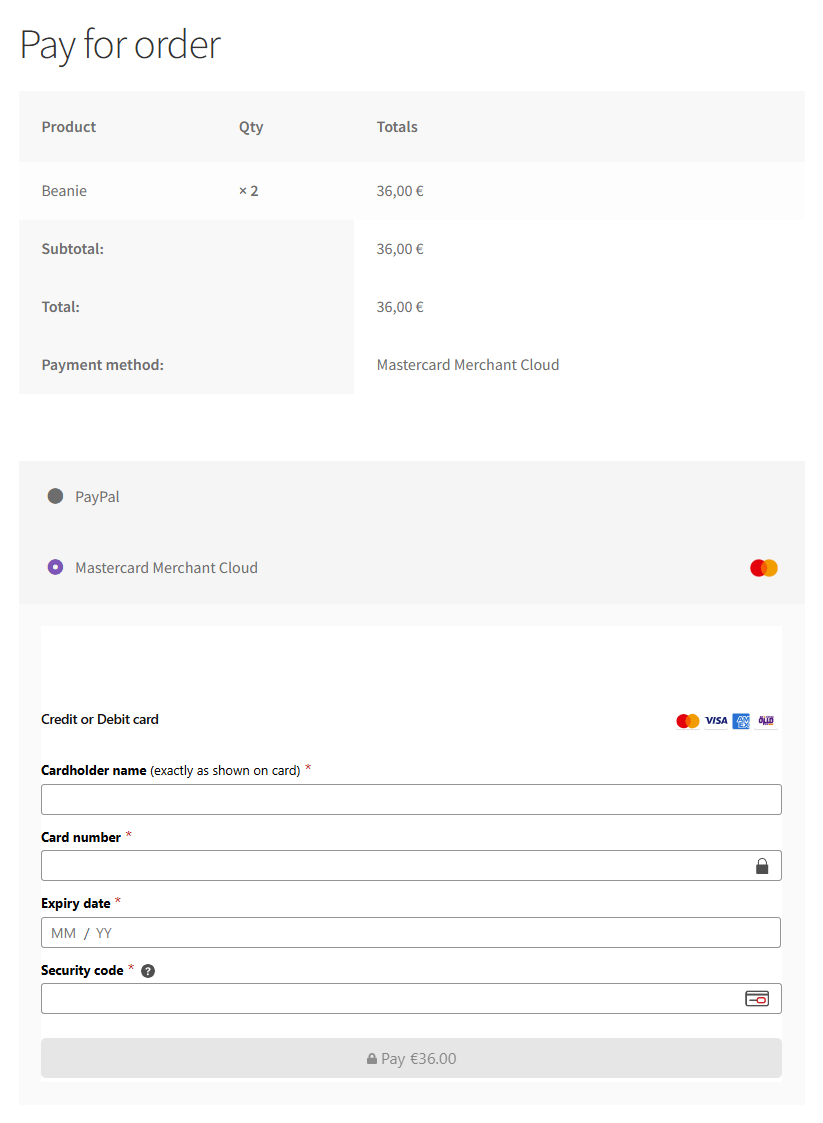823x1123 pixels.
Task: Click the Beanie product name
Action: (x=64, y=191)
